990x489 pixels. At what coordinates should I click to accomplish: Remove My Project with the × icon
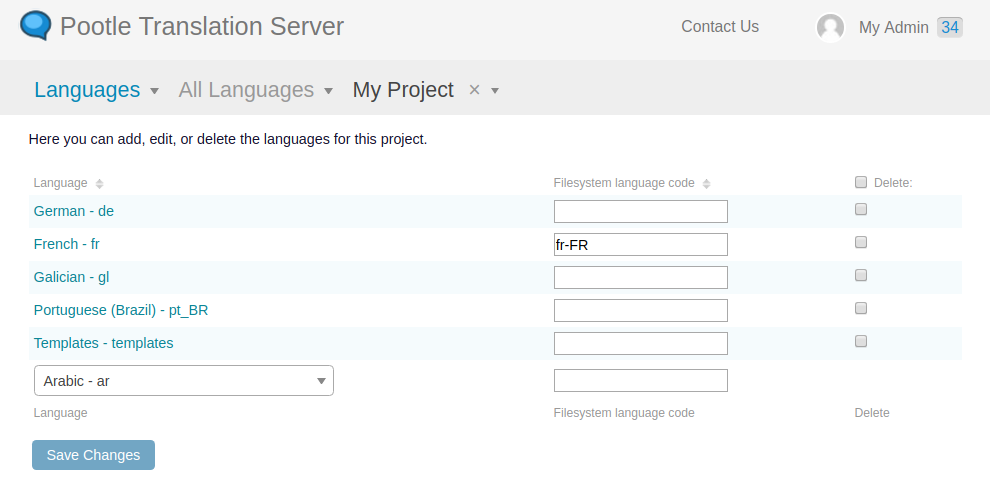474,90
